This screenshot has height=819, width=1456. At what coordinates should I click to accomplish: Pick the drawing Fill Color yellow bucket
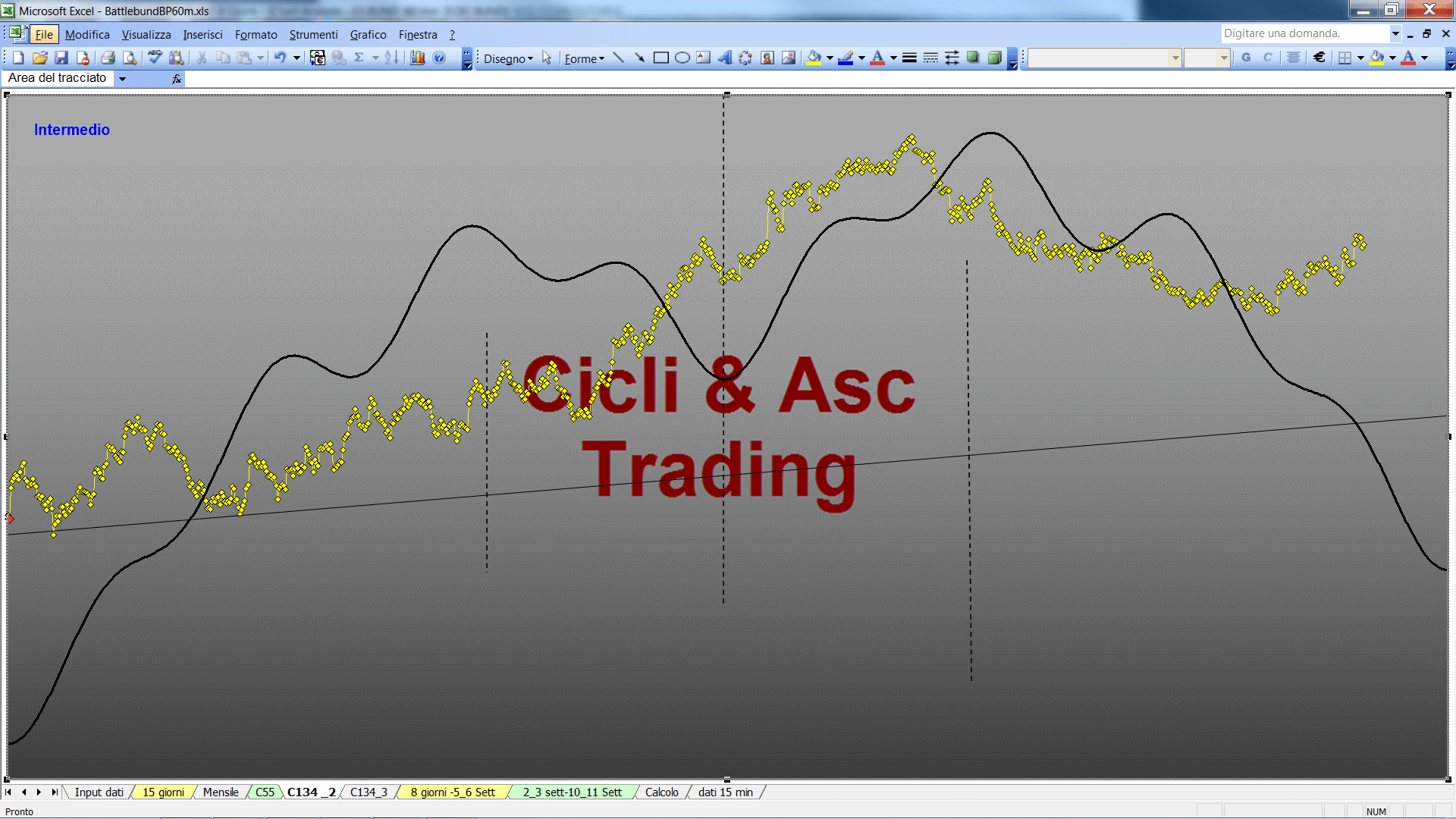(x=814, y=58)
